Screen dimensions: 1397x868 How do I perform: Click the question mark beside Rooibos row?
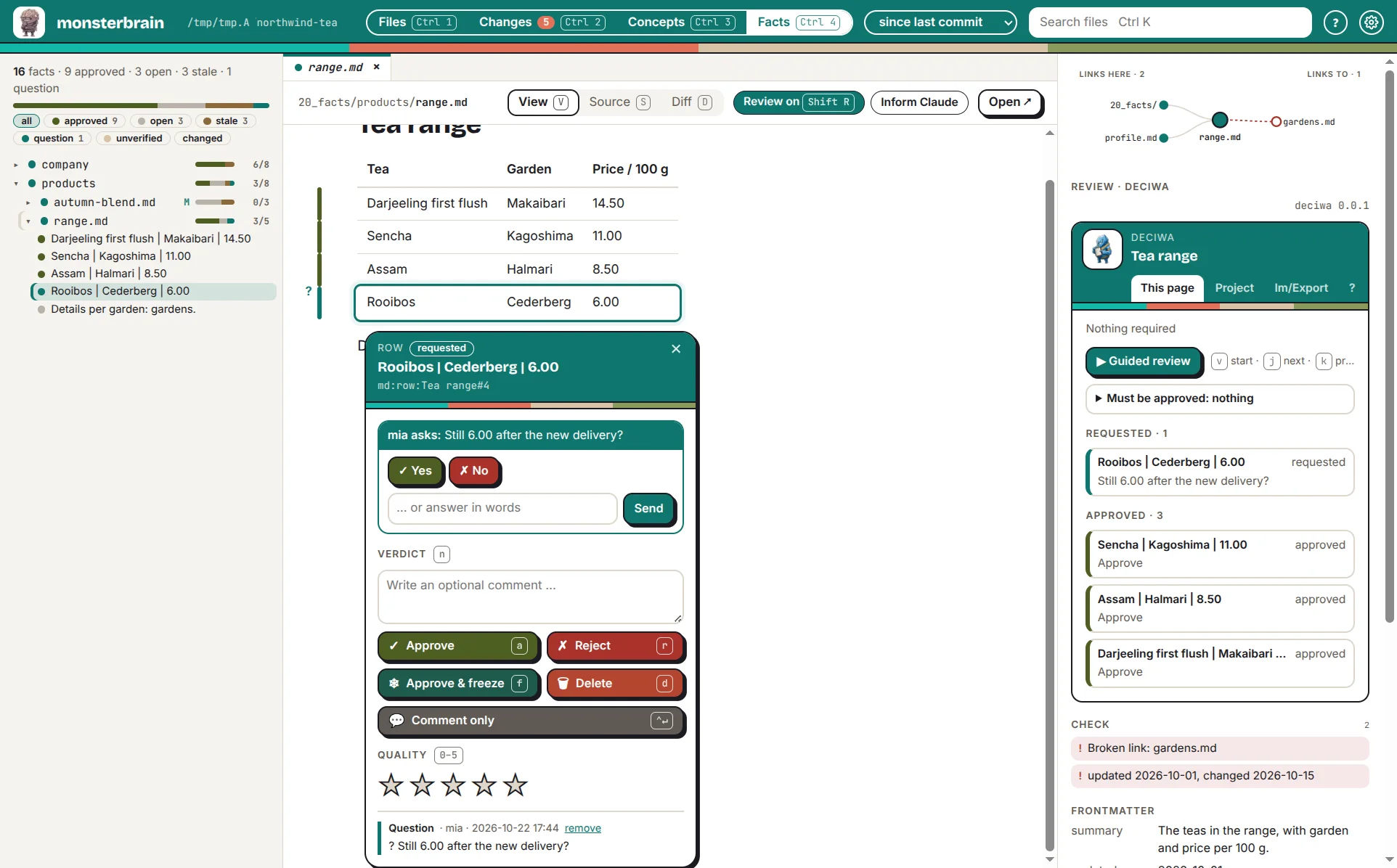[309, 291]
